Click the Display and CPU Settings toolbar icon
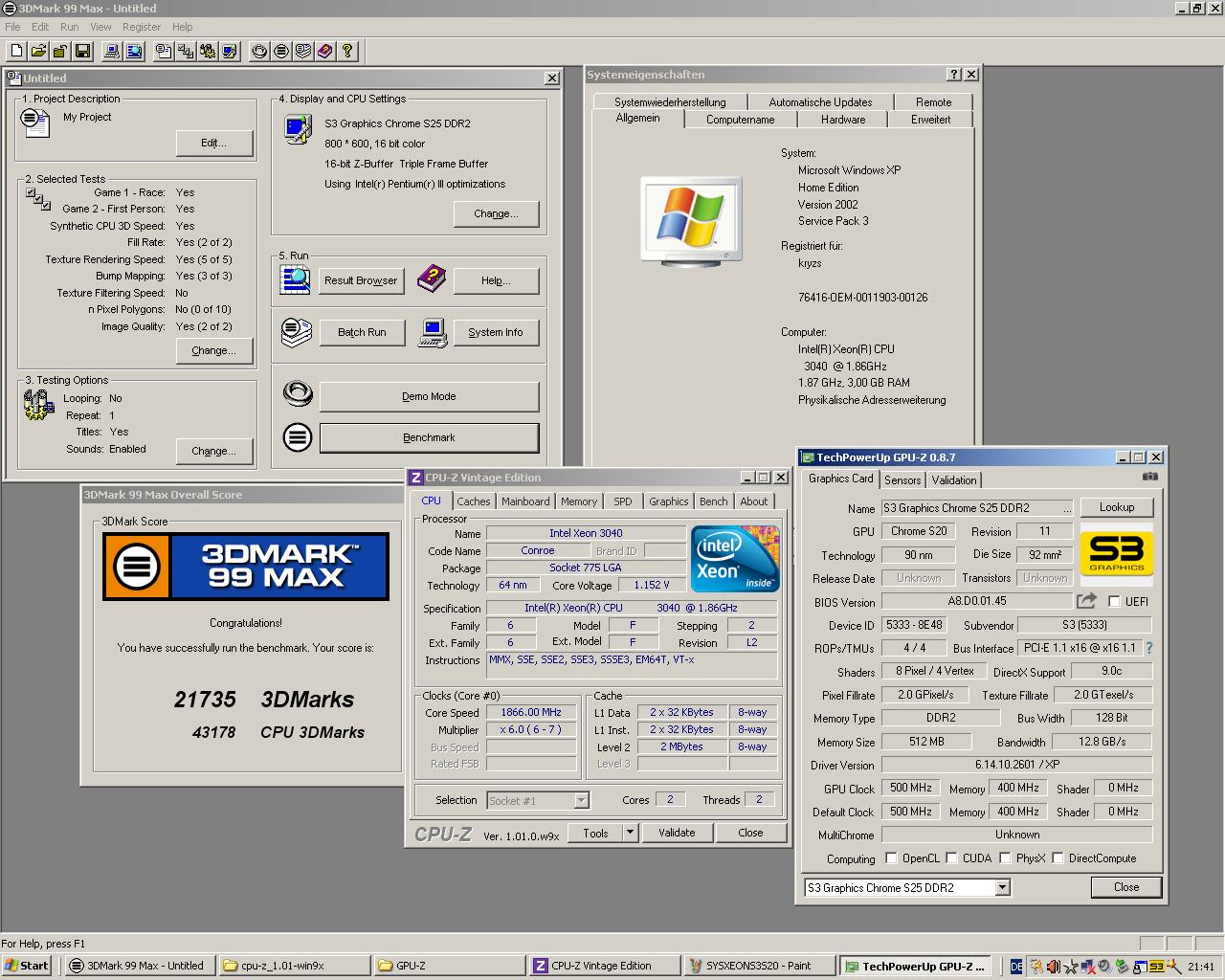Screen dimensions: 1225x980 click(x=231, y=51)
